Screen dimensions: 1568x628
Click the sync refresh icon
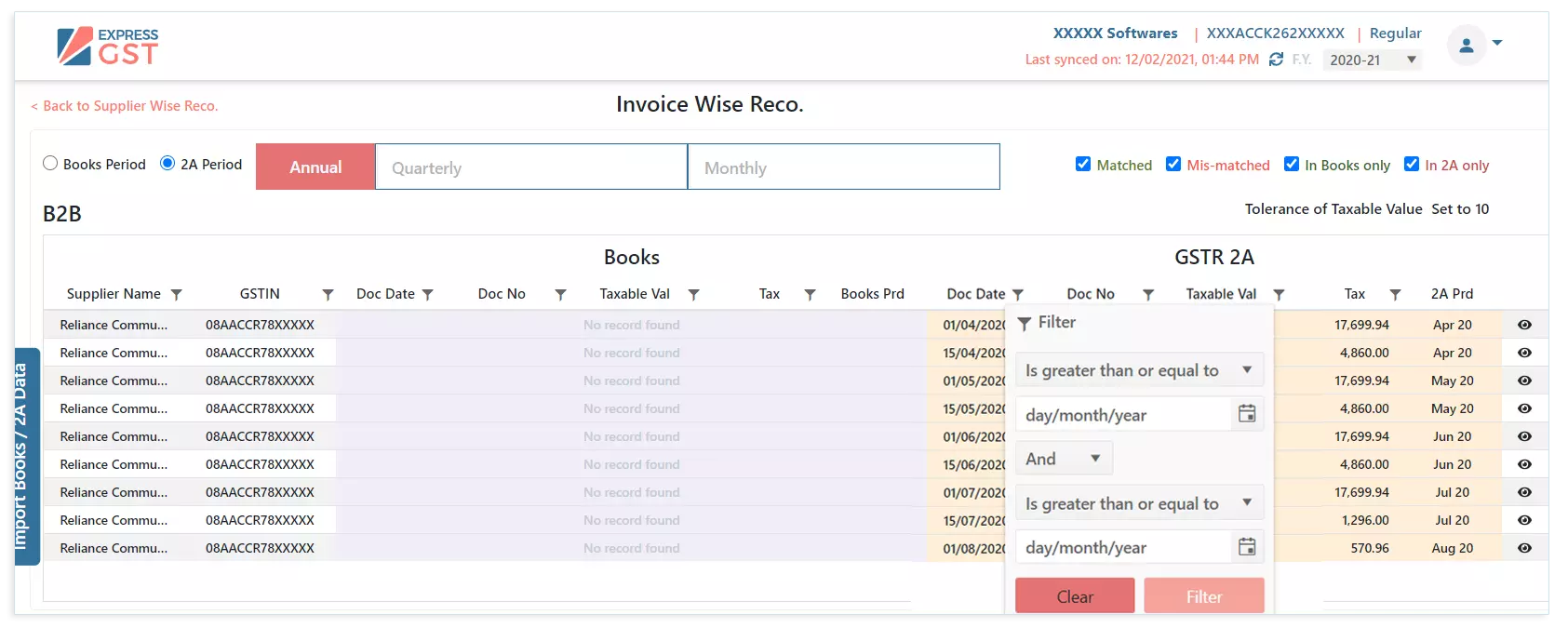(x=1276, y=60)
